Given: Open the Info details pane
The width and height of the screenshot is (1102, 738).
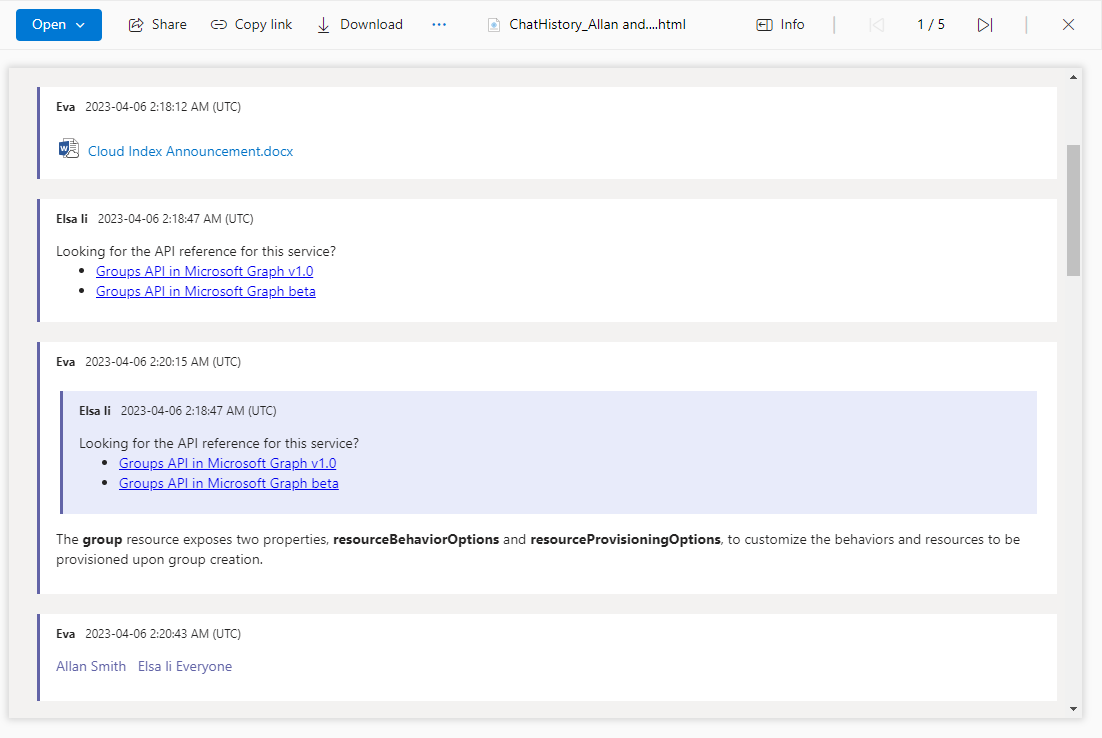Looking at the screenshot, I should (780, 25).
